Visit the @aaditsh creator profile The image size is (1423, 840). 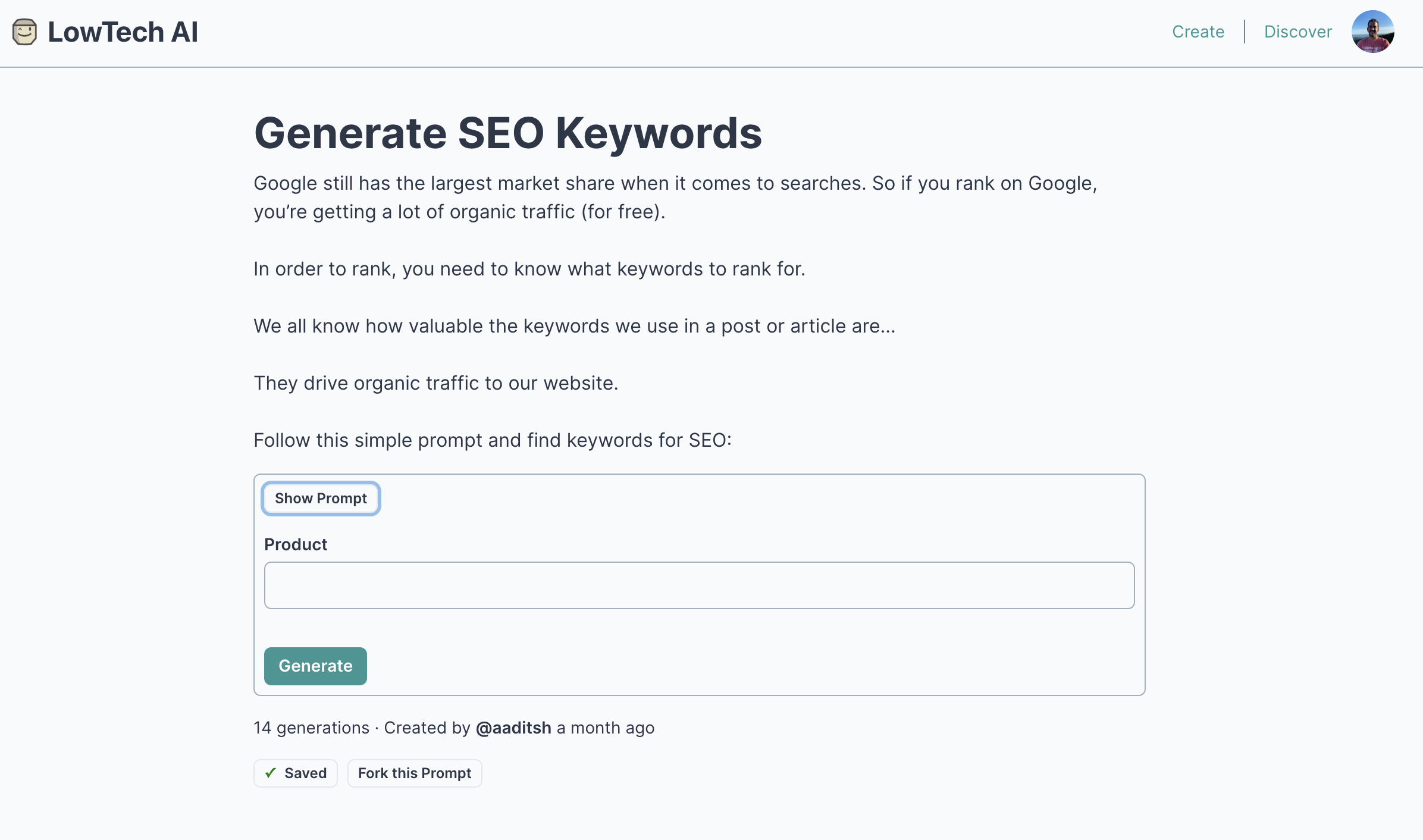tap(513, 728)
